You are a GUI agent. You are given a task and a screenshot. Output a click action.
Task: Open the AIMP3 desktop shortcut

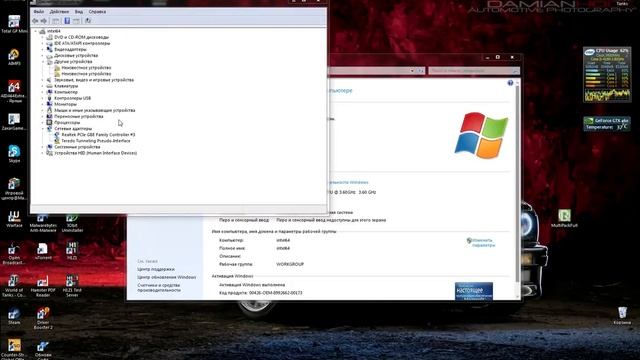(14, 56)
